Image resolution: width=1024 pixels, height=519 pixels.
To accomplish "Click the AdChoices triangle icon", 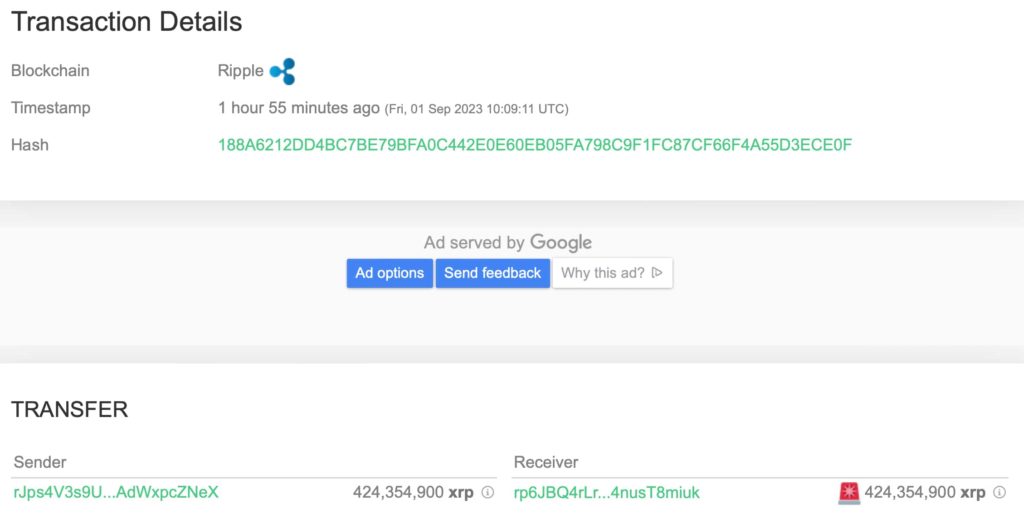I will pos(657,272).
